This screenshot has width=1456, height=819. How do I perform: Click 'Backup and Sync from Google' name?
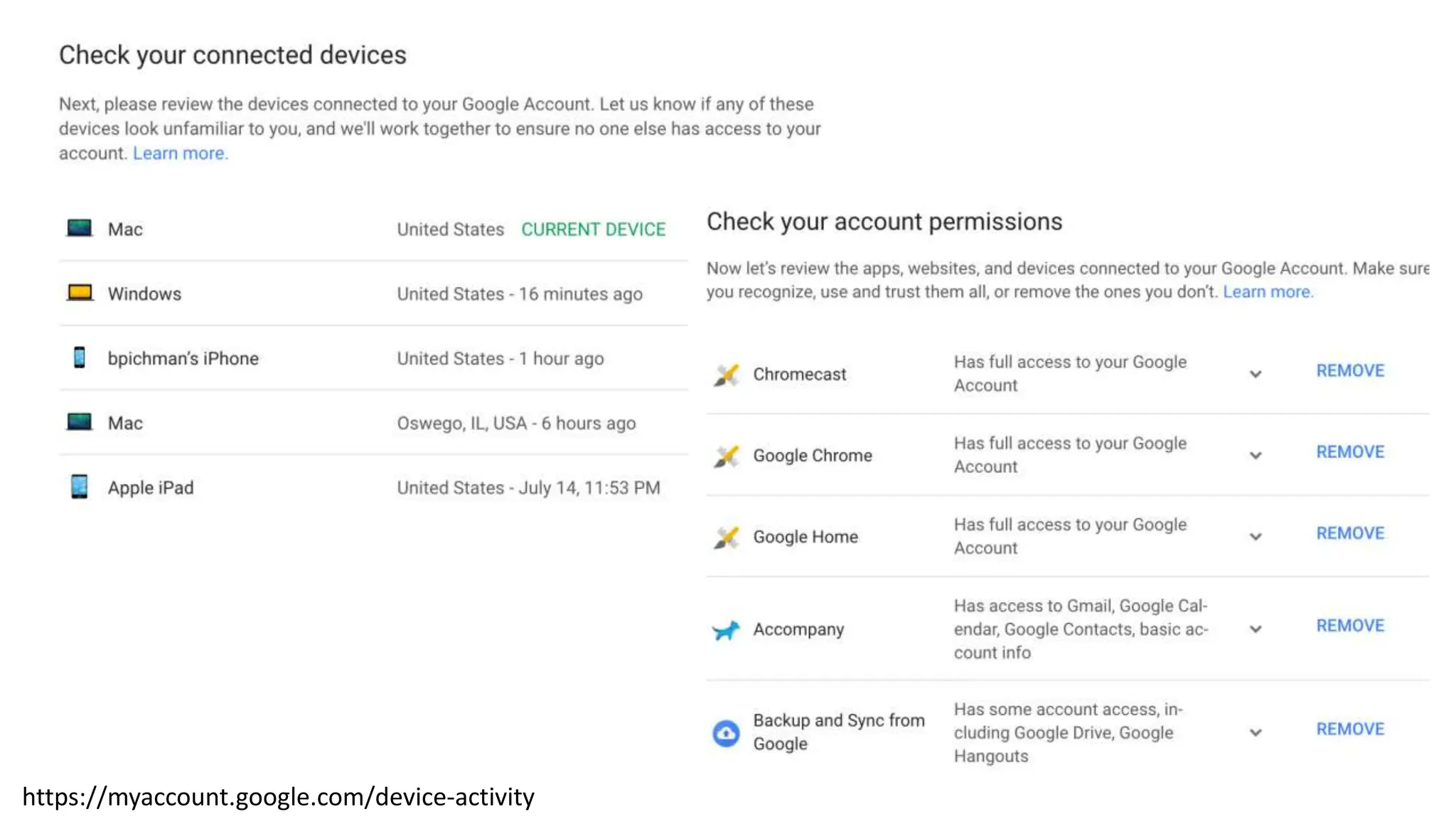click(x=839, y=732)
